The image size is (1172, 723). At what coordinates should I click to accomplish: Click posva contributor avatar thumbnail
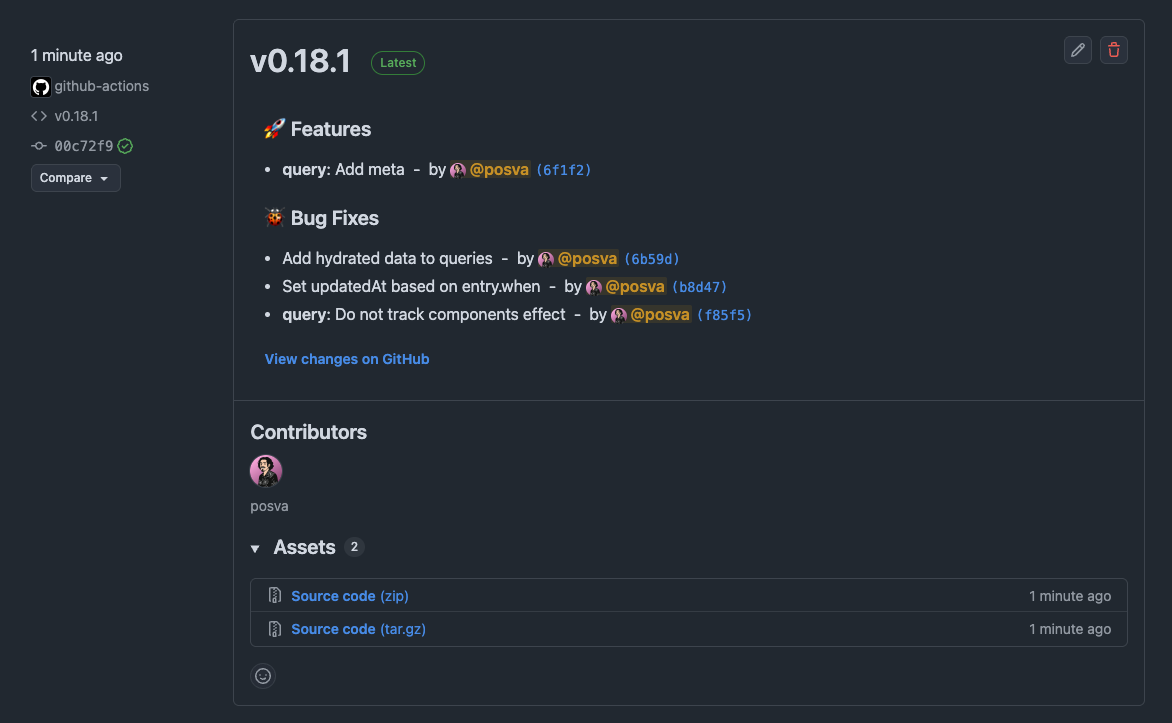266,471
